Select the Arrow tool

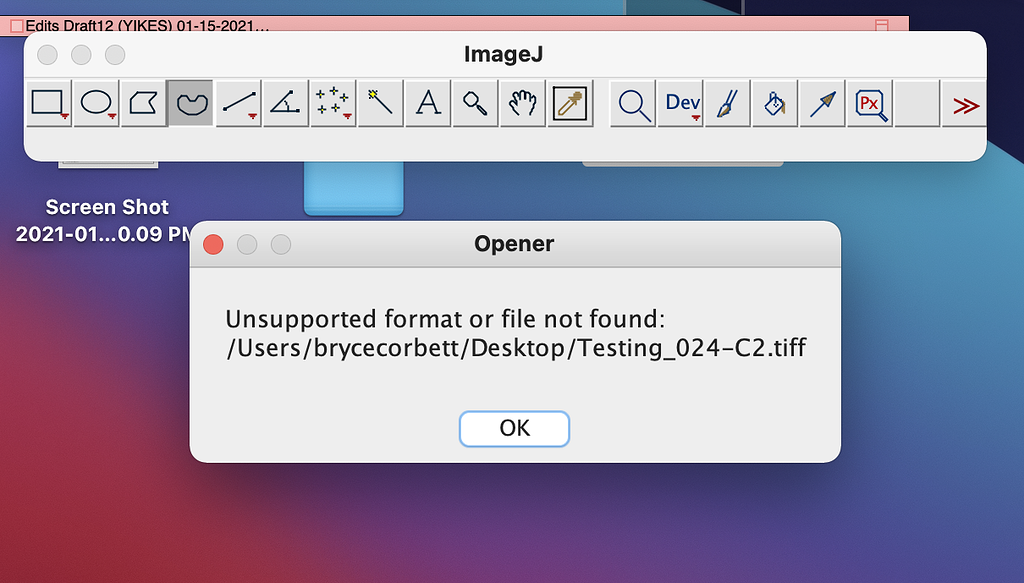(x=822, y=103)
